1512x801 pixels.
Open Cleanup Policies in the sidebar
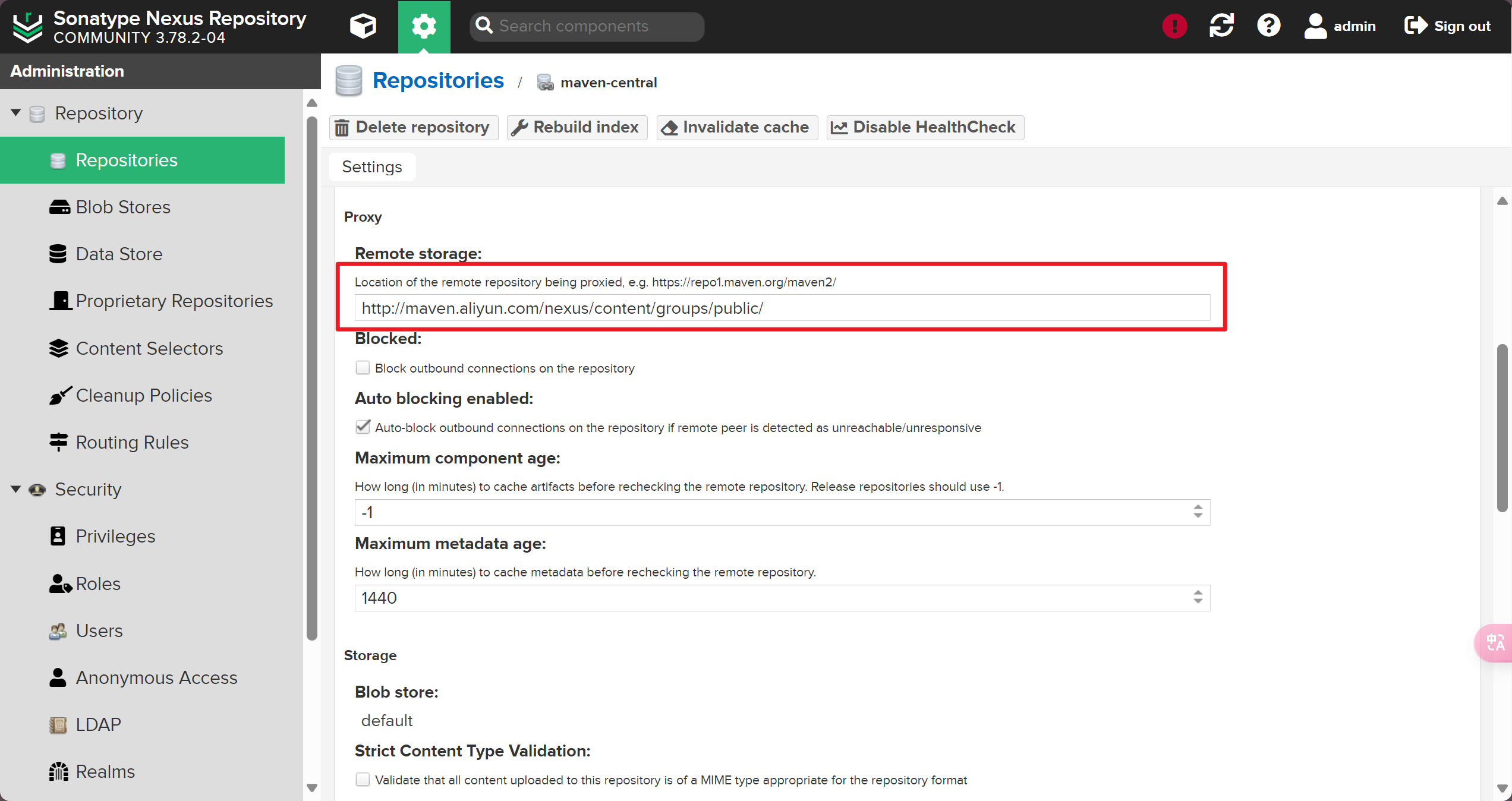[x=144, y=396]
